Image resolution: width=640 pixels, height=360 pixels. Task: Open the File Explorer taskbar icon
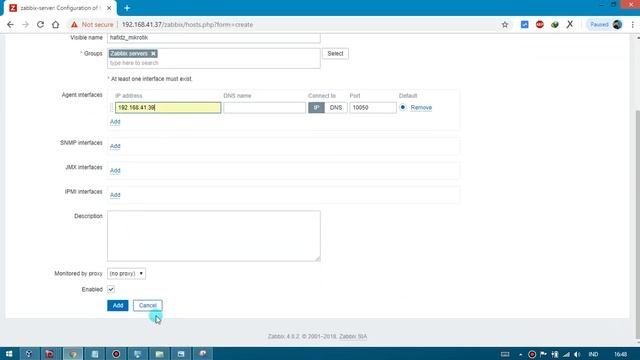[x=160, y=354]
